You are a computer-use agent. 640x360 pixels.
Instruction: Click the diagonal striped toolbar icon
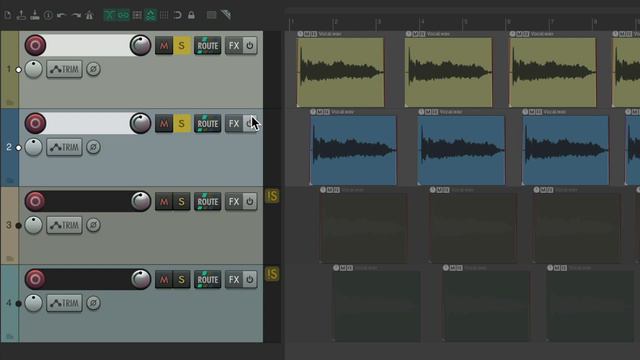[226, 16]
